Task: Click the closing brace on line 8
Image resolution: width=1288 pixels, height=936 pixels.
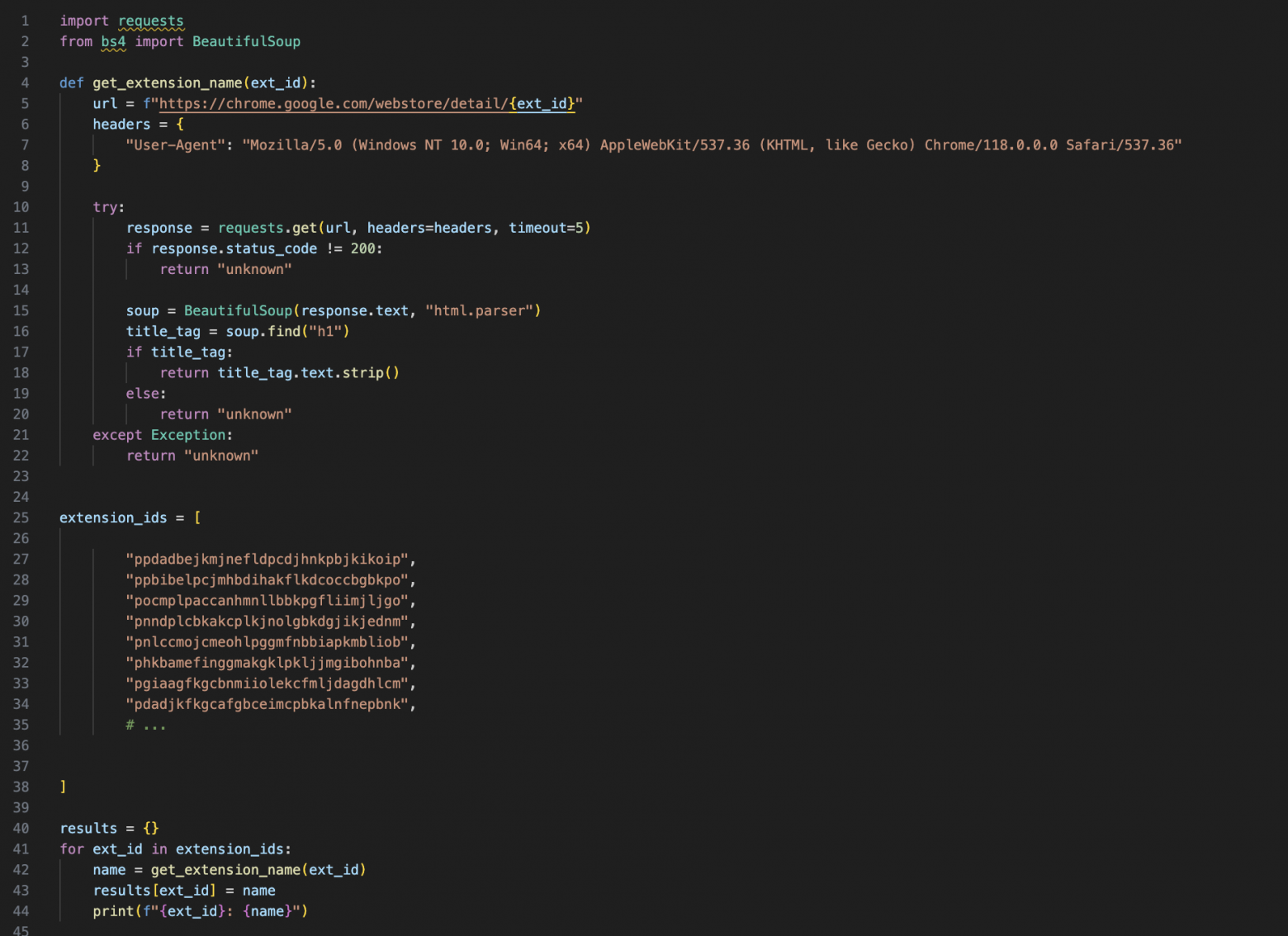Action: click(97, 166)
